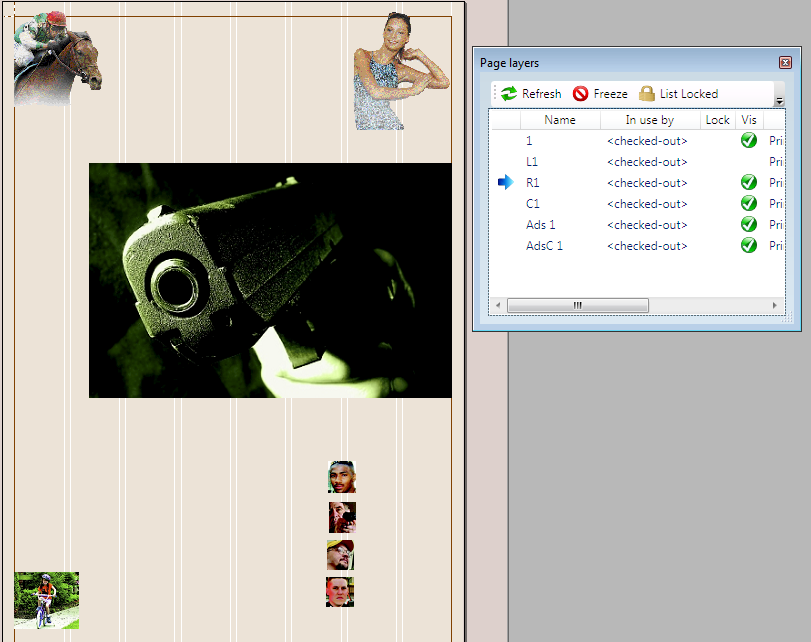Select the Ads 1 layer row
The height and width of the screenshot is (642, 811).
[637, 224]
